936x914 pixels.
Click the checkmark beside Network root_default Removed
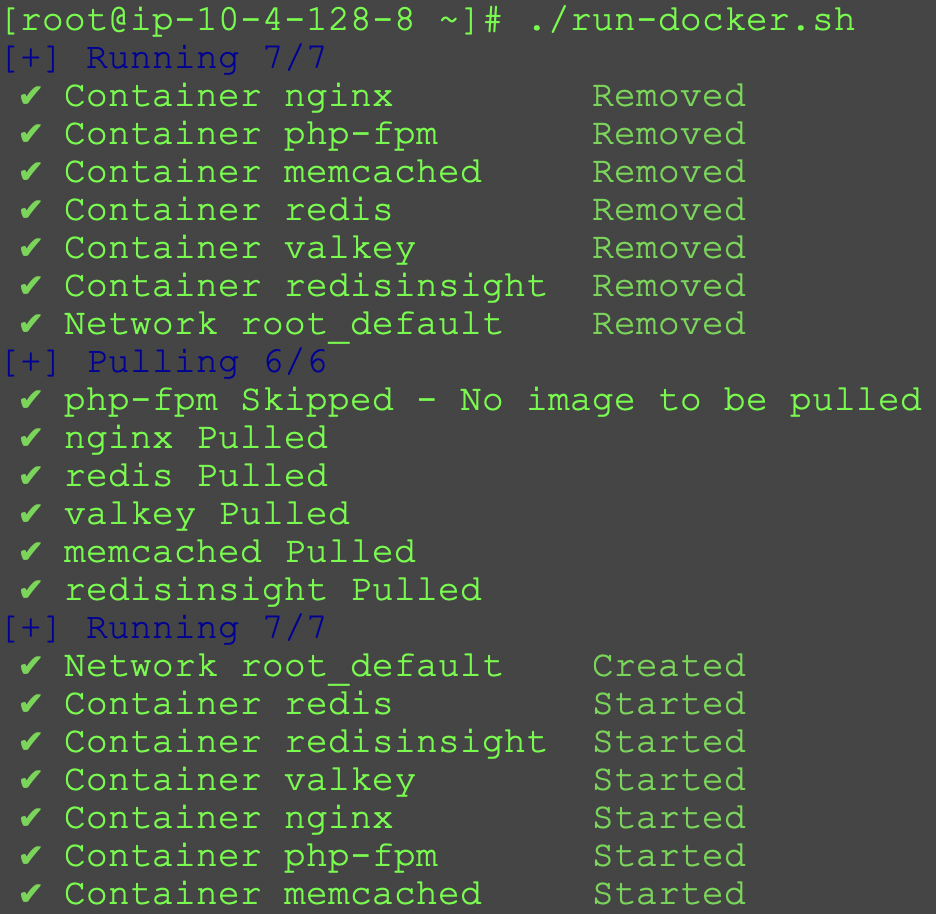point(31,325)
